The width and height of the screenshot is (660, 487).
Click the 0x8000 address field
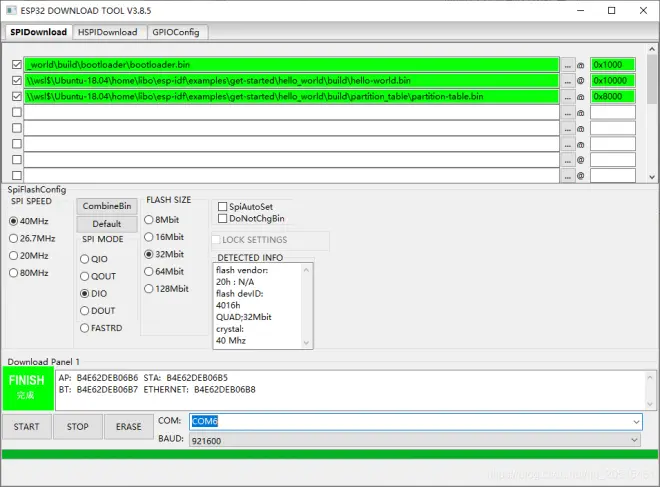pyautogui.click(x=612, y=97)
